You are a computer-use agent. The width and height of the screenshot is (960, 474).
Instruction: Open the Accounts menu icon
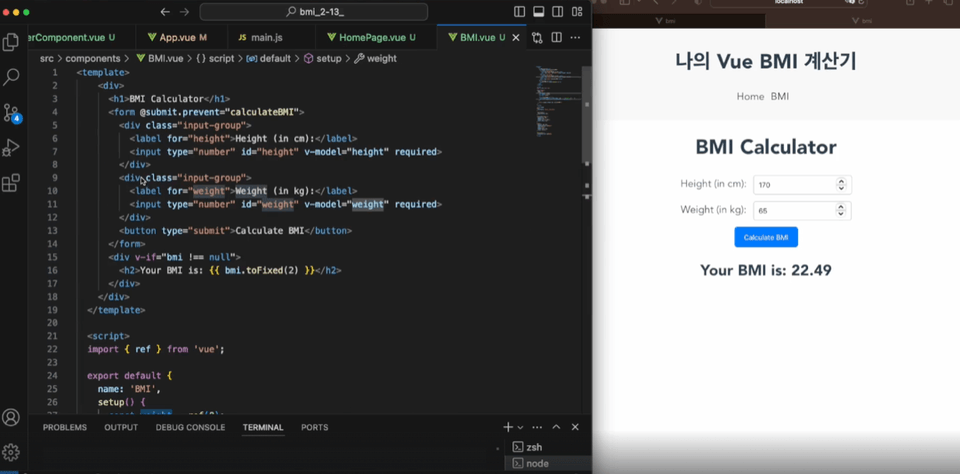coord(11,417)
